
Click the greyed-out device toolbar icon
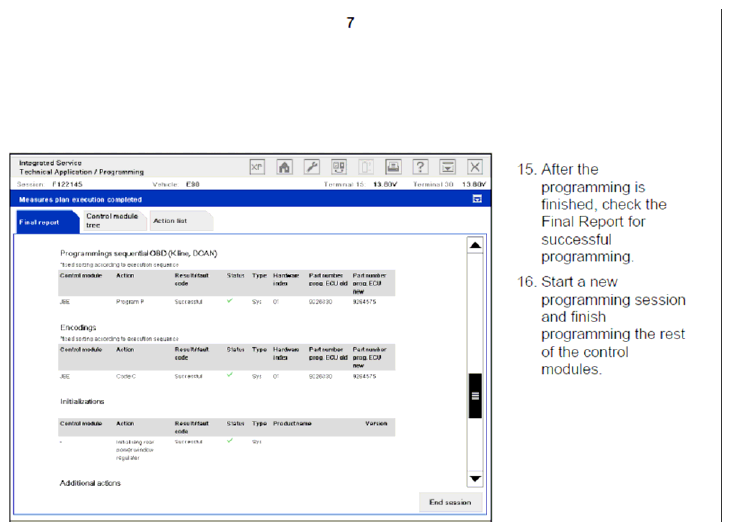366,167
